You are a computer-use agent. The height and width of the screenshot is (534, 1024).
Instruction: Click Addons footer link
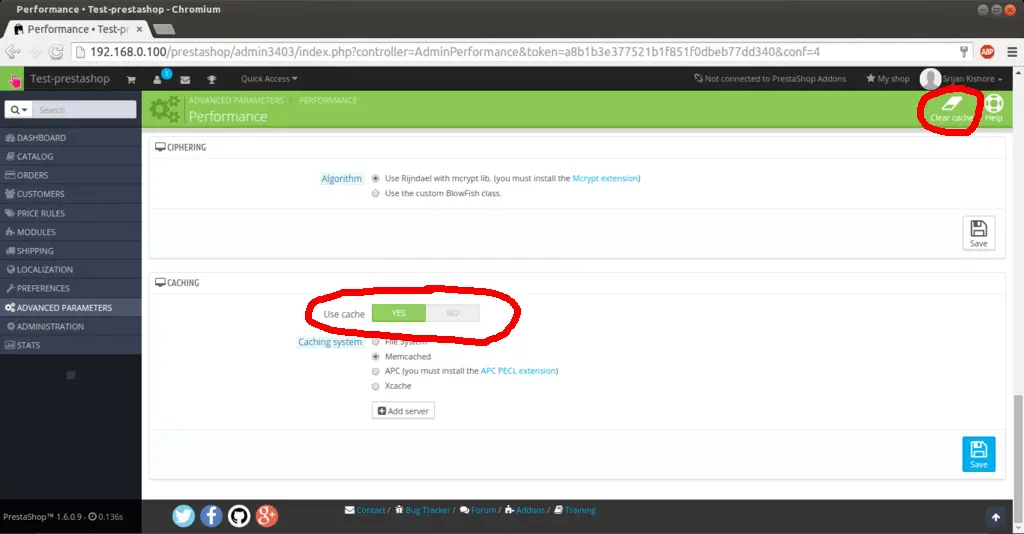tap(530, 510)
